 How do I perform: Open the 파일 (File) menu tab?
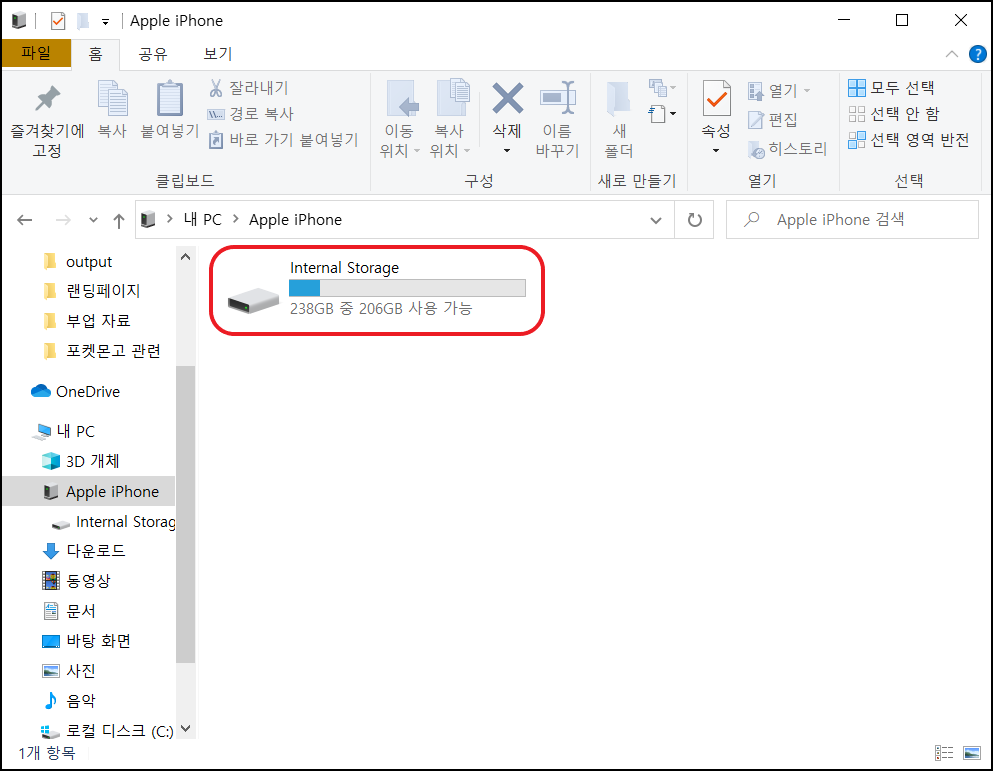point(36,53)
